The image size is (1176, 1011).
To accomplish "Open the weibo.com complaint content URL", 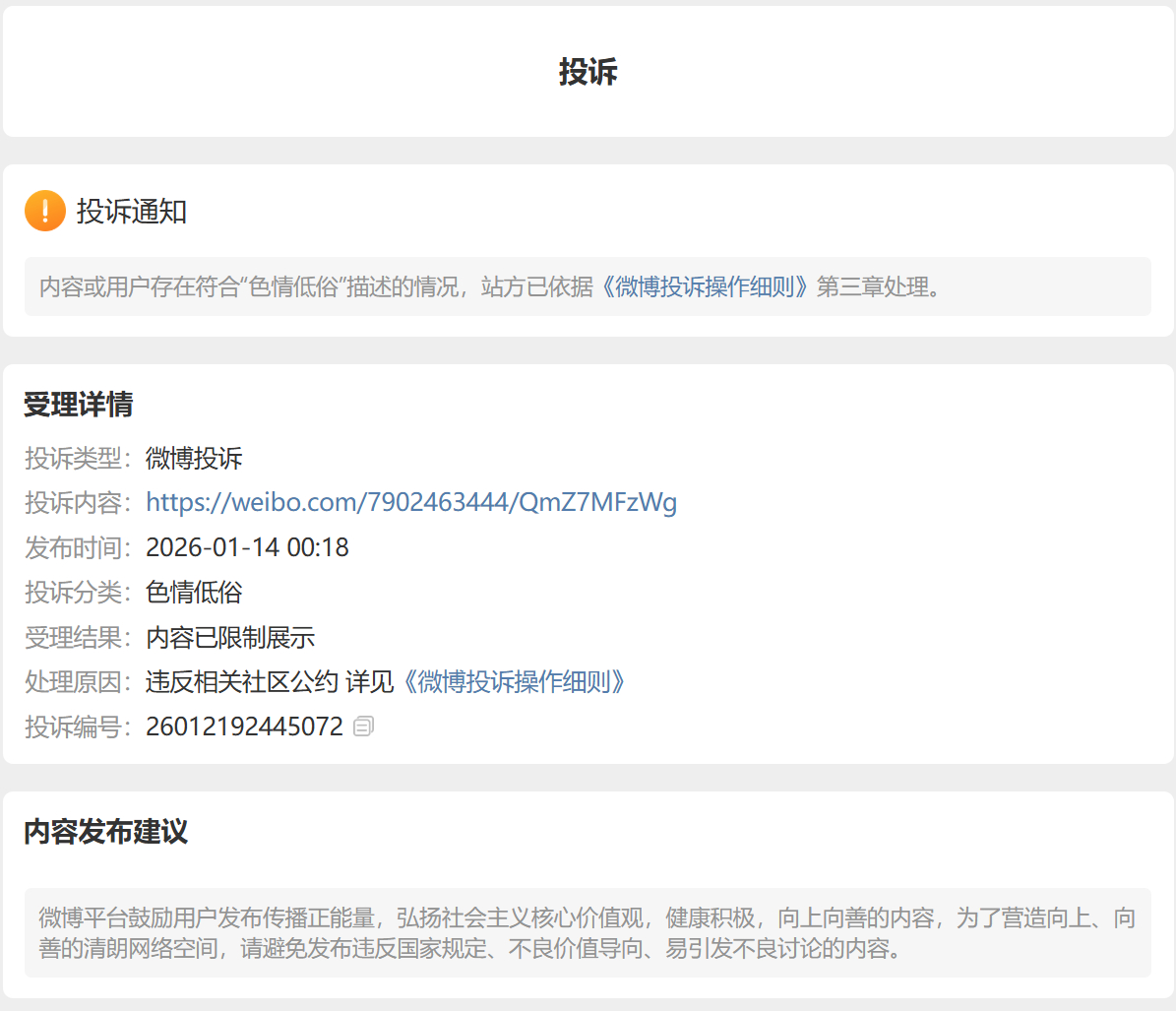I will tap(411, 502).
